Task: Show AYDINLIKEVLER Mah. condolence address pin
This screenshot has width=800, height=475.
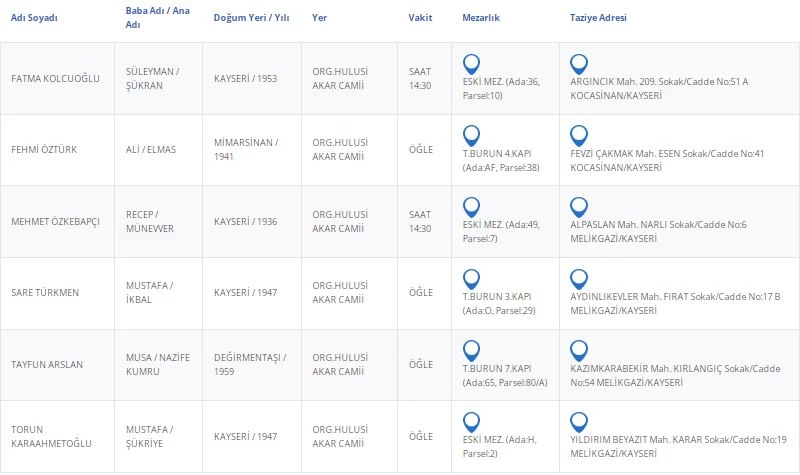Action: coord(578,278)
